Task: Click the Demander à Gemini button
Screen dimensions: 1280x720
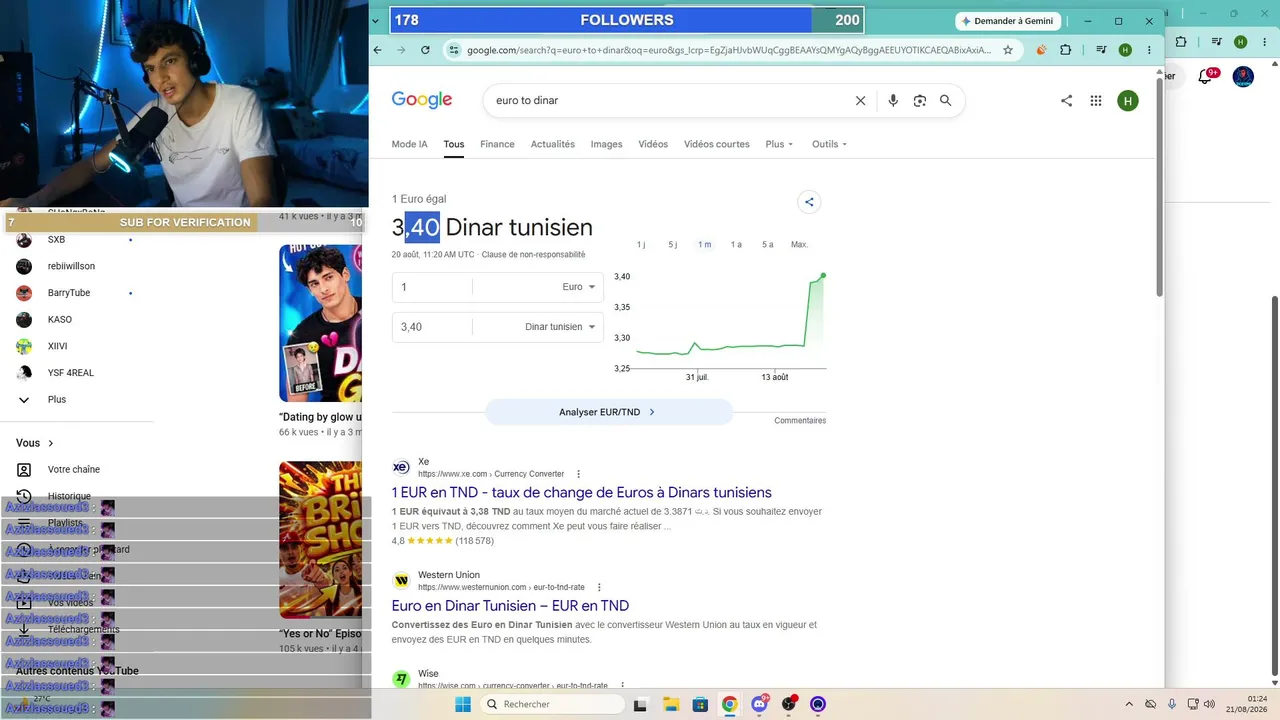Action: click(x=1008, y=21)
